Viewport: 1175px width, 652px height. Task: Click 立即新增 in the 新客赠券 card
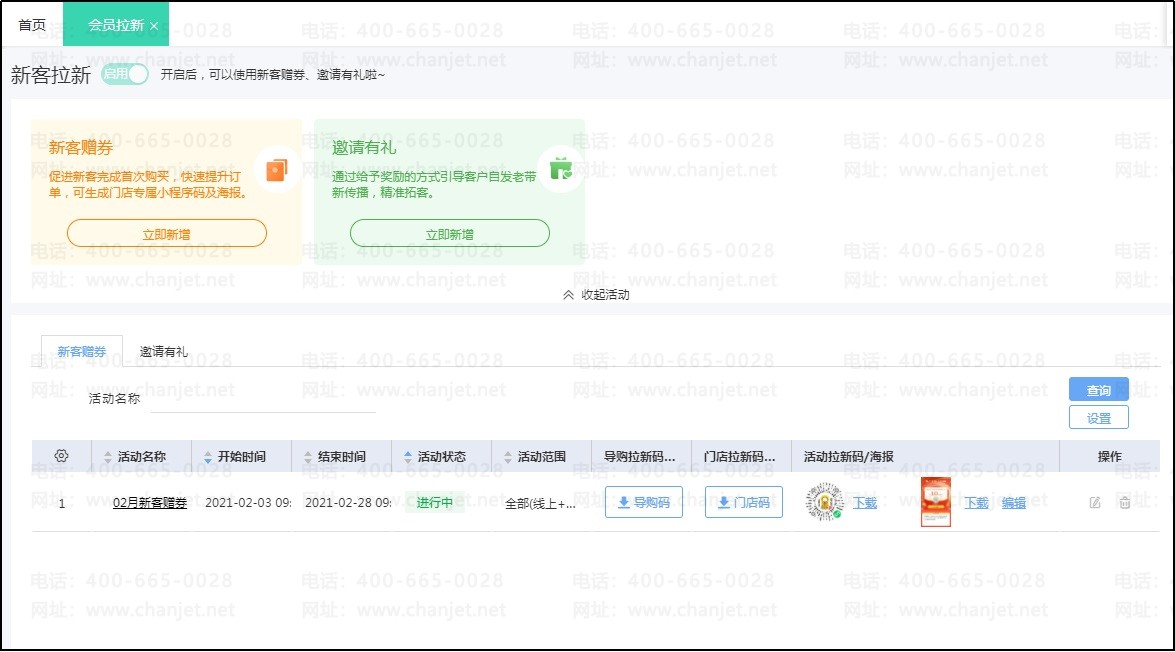click(x=166, y=234)
